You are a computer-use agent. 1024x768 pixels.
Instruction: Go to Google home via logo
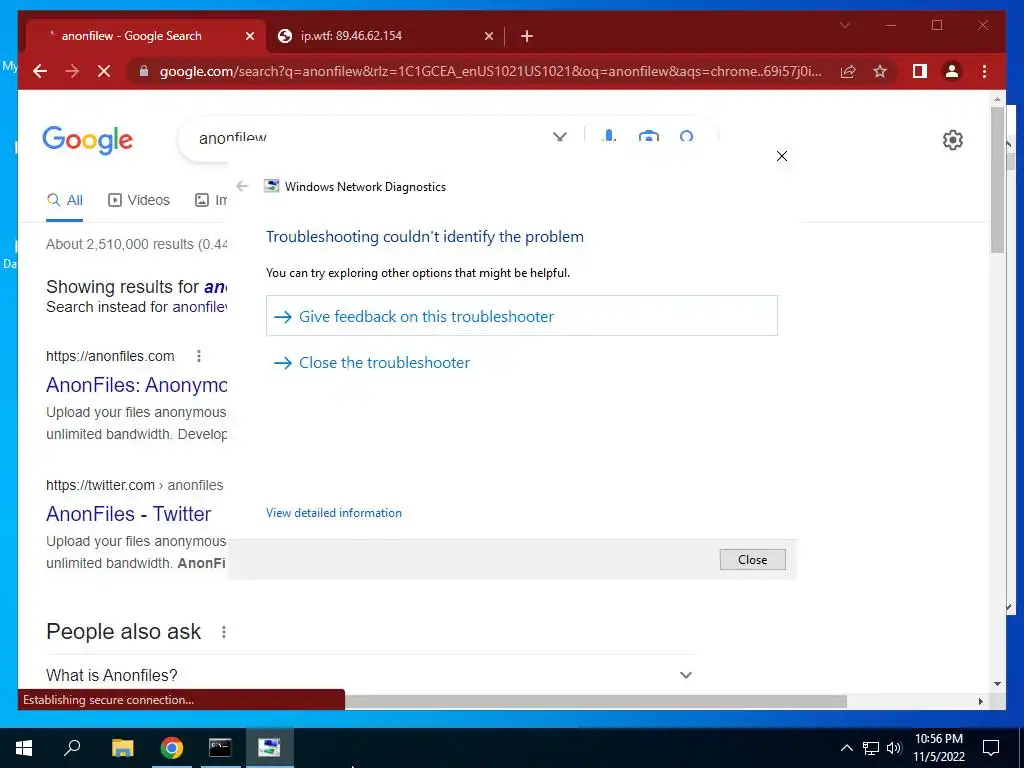pyautogui.click(x=88, y=140)
